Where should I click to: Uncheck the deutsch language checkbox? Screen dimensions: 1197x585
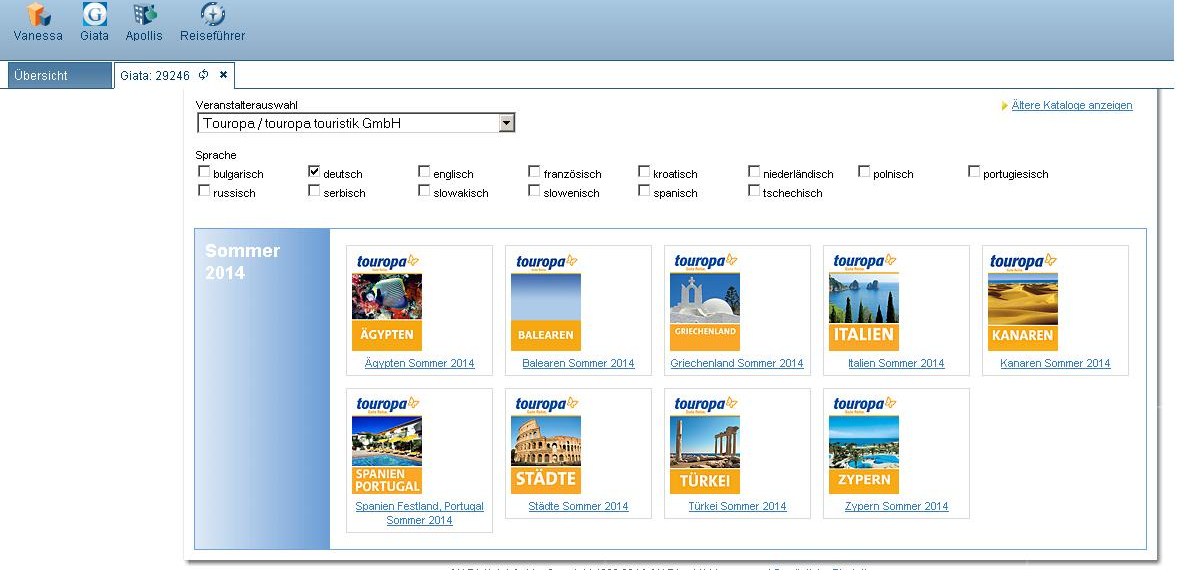tap(314, 172)
